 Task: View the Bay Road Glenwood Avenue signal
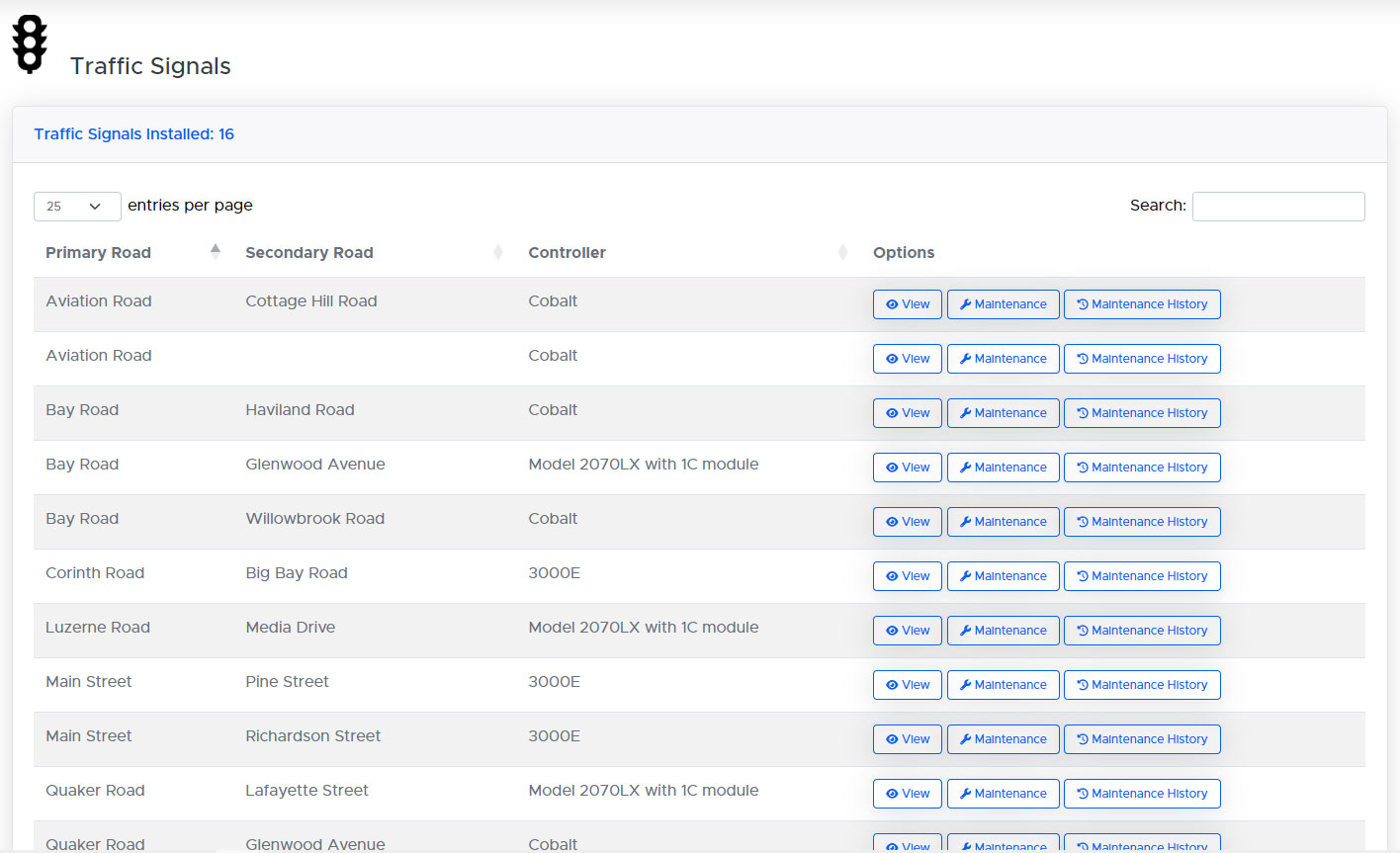[908, 468]
